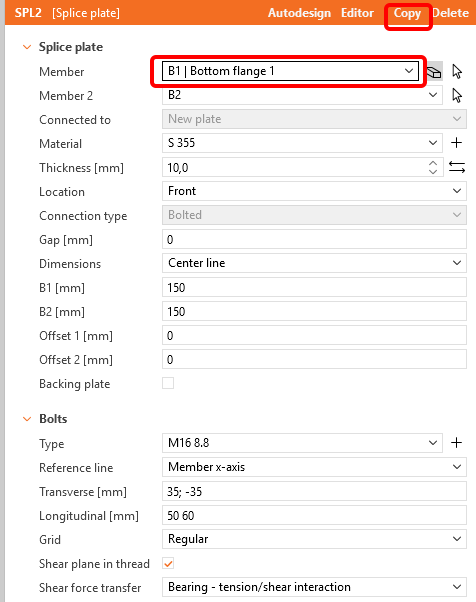Open the Member B1 Bottom flange dropdown
Viewport: 476px width, 602px height.
click(290, 71)
